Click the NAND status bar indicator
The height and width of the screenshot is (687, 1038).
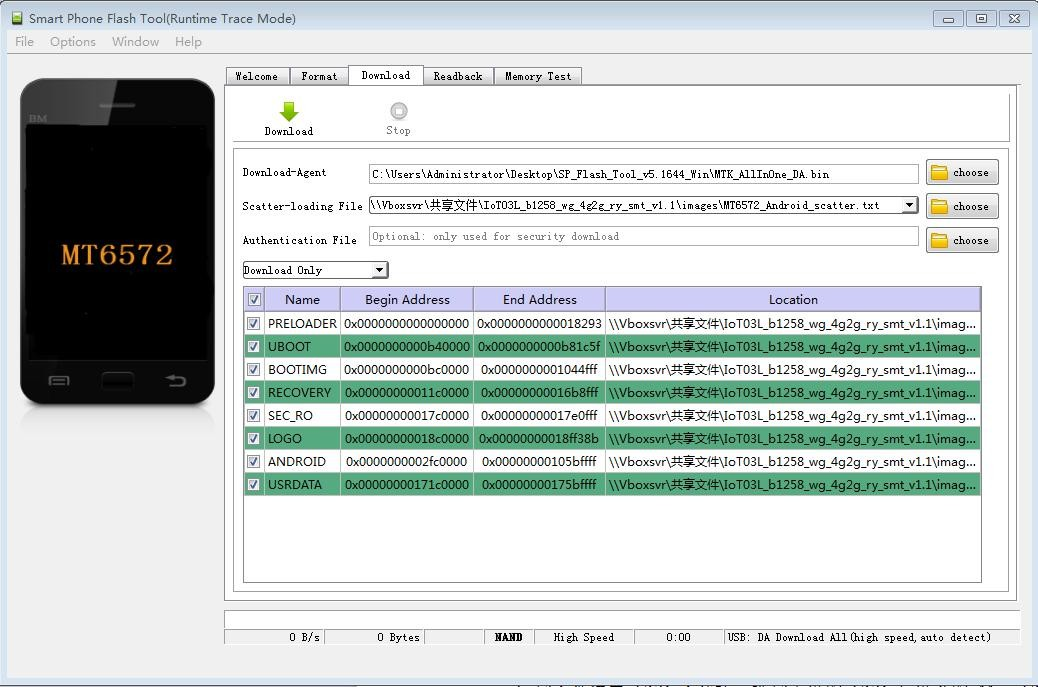[x=508, y=637]
